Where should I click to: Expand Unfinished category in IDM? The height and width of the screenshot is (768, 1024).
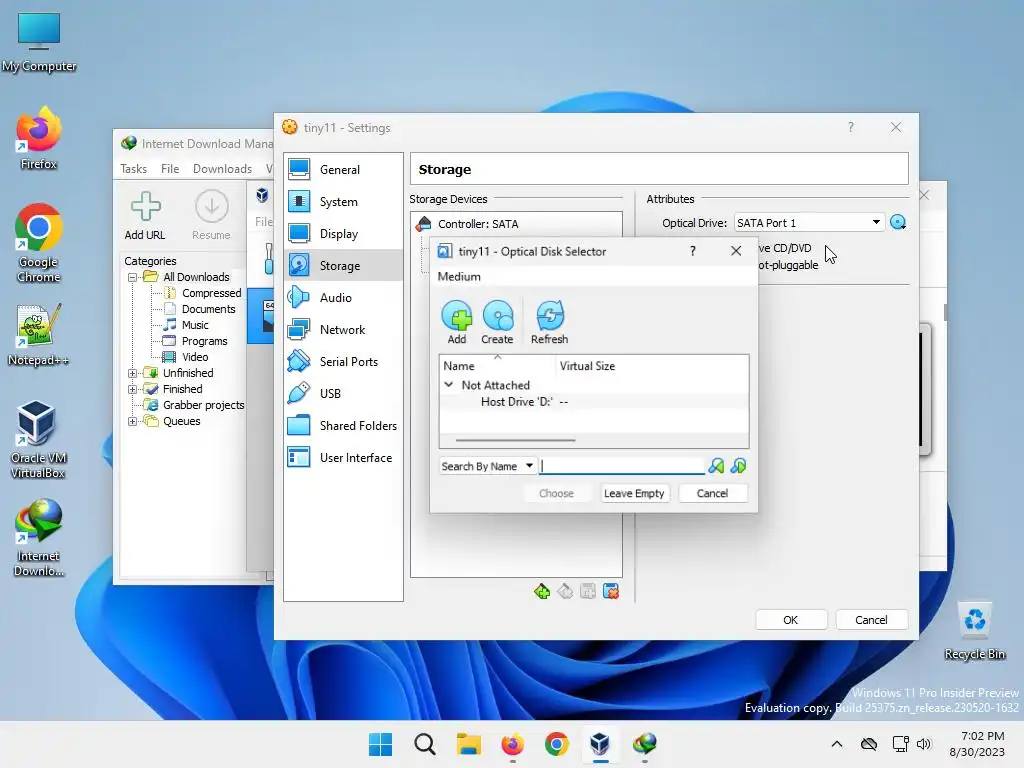coord(133,373)
